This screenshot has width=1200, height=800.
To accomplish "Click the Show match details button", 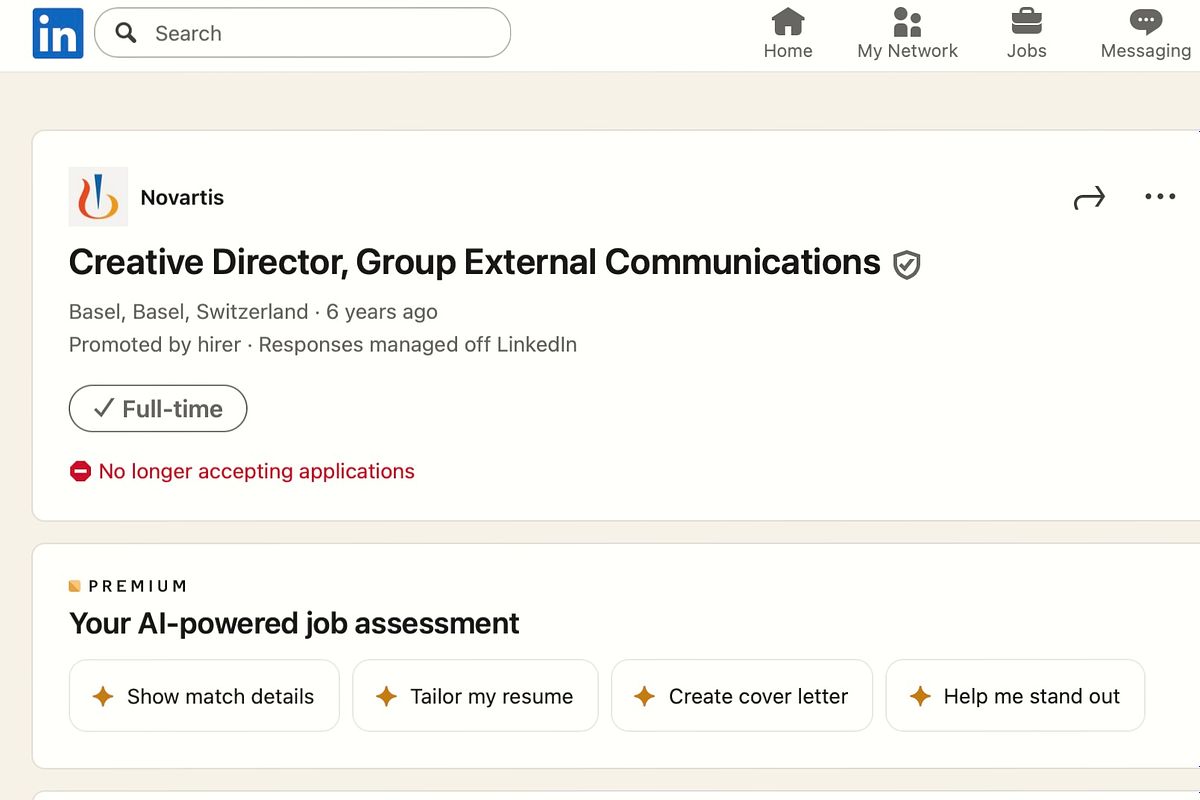I will 203,696.
